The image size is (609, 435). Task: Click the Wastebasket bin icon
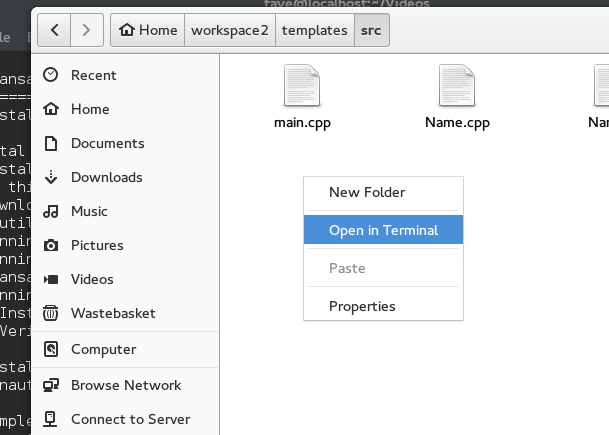click(51, 313)
